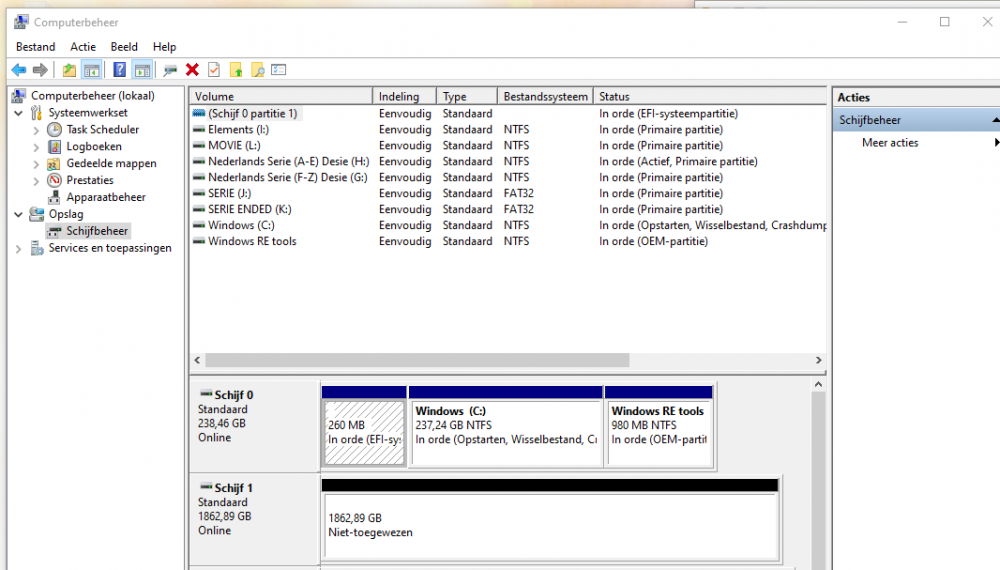Select Computerbeheer (lokaal) root node

tap(92, 96)
